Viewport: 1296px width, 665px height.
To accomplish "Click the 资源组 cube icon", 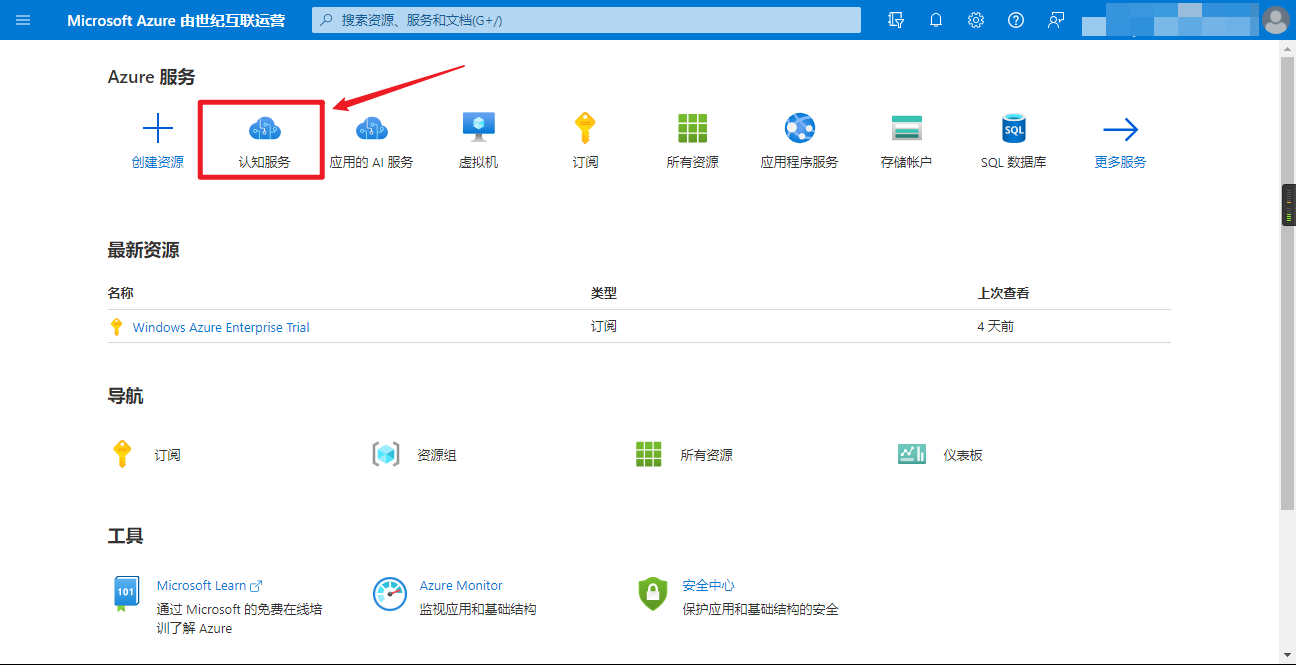I will (386, 454).
